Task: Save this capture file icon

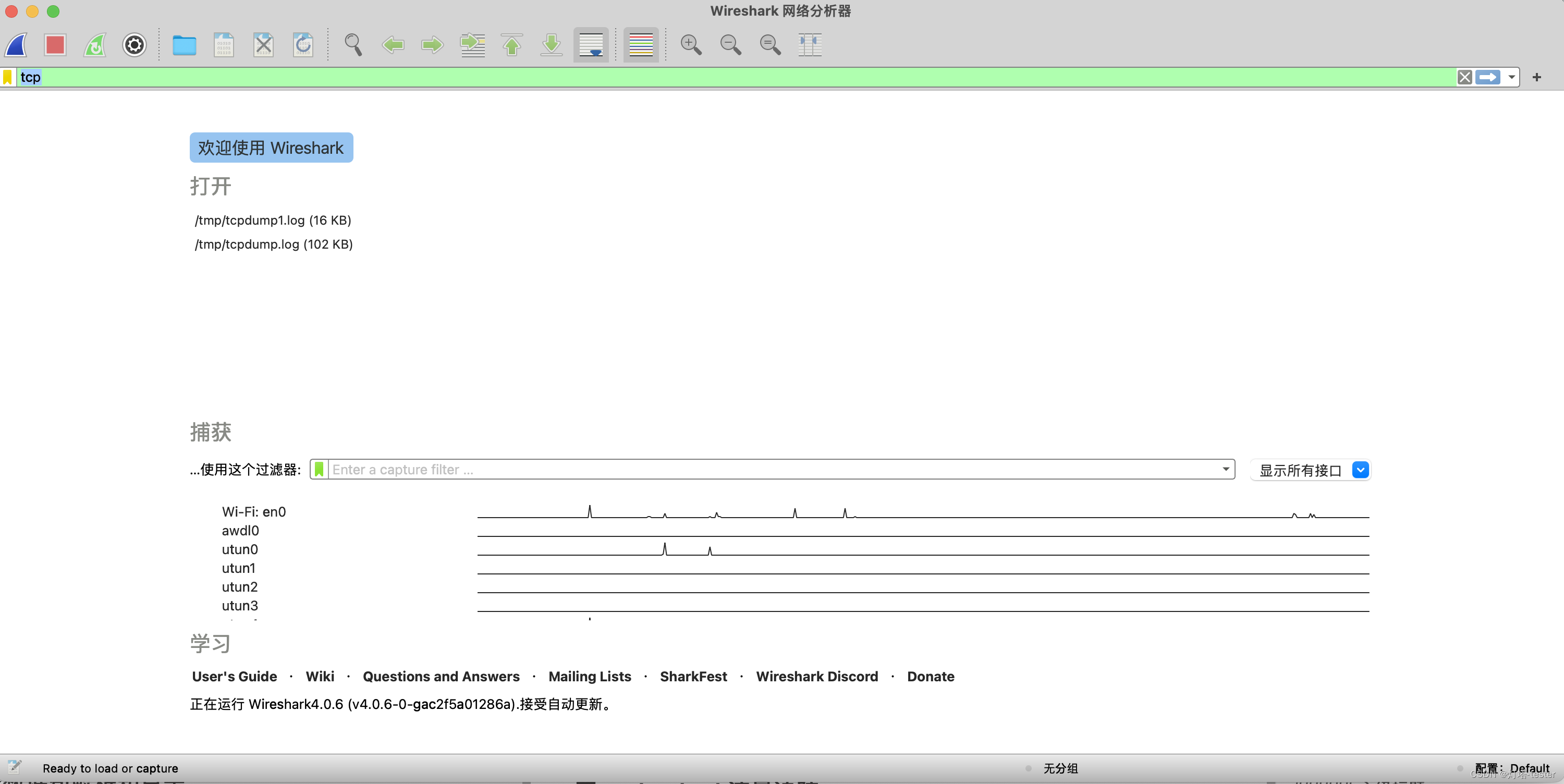Action: tap(224, 45)
